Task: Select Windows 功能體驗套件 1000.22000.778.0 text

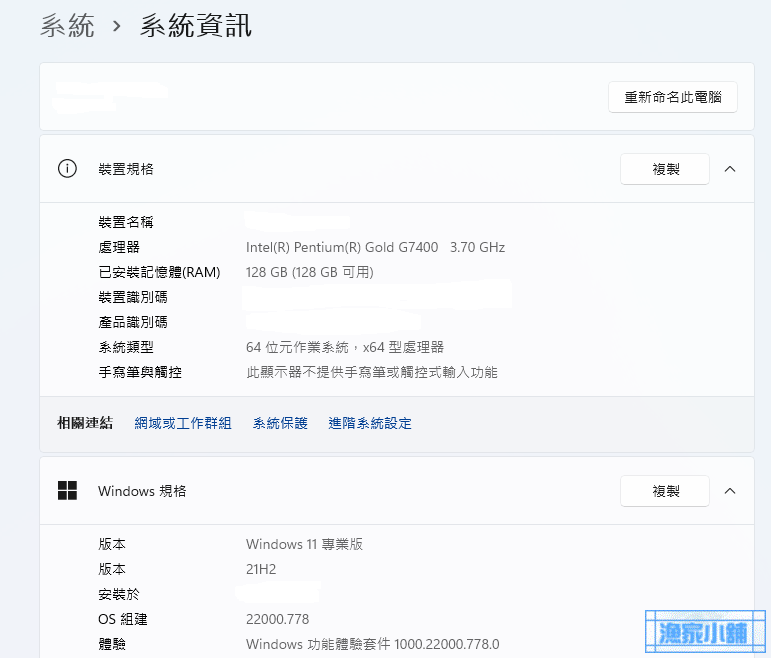Action: coord(373,644)
